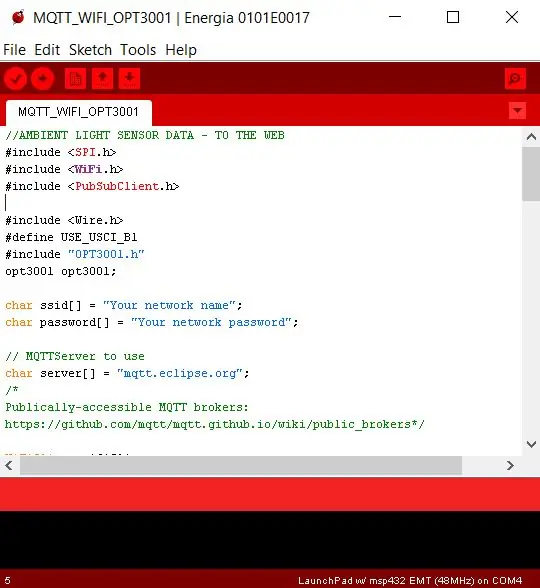The height and width of the screenshot is (588, 540).
Task: Click the "Your network password" string
Action: point(211,322)
